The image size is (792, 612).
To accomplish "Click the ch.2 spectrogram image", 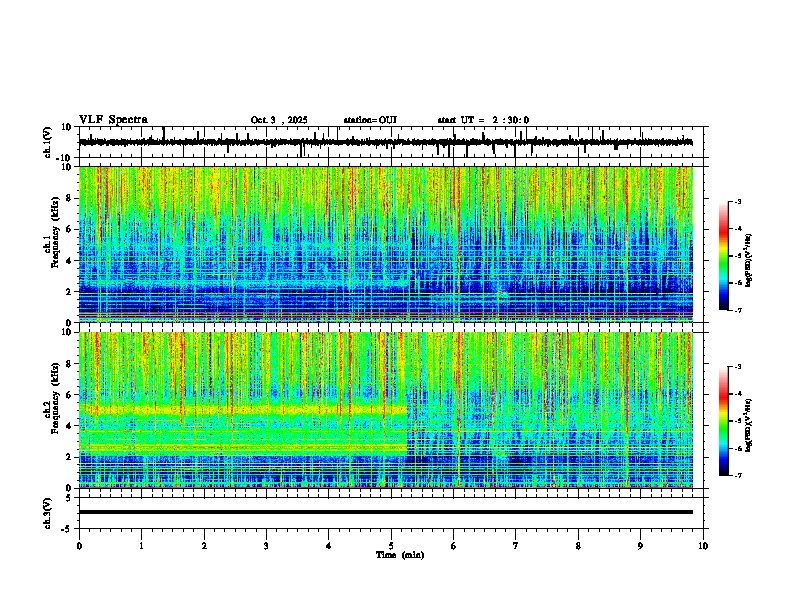I will pos(386,410).
